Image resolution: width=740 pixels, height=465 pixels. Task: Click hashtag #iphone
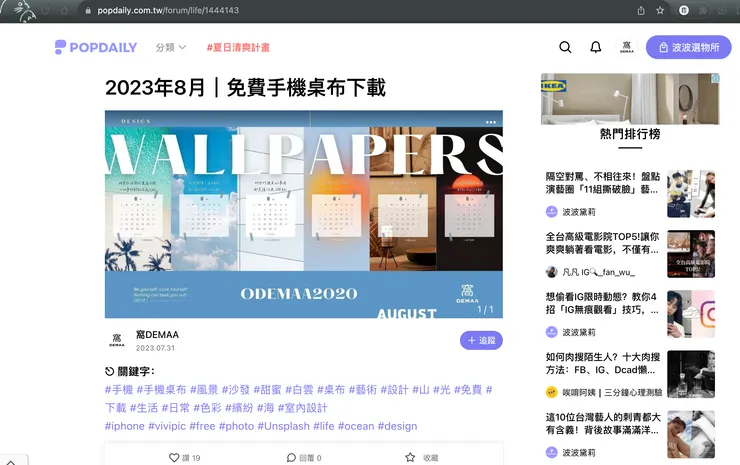(x=125, y=426)
